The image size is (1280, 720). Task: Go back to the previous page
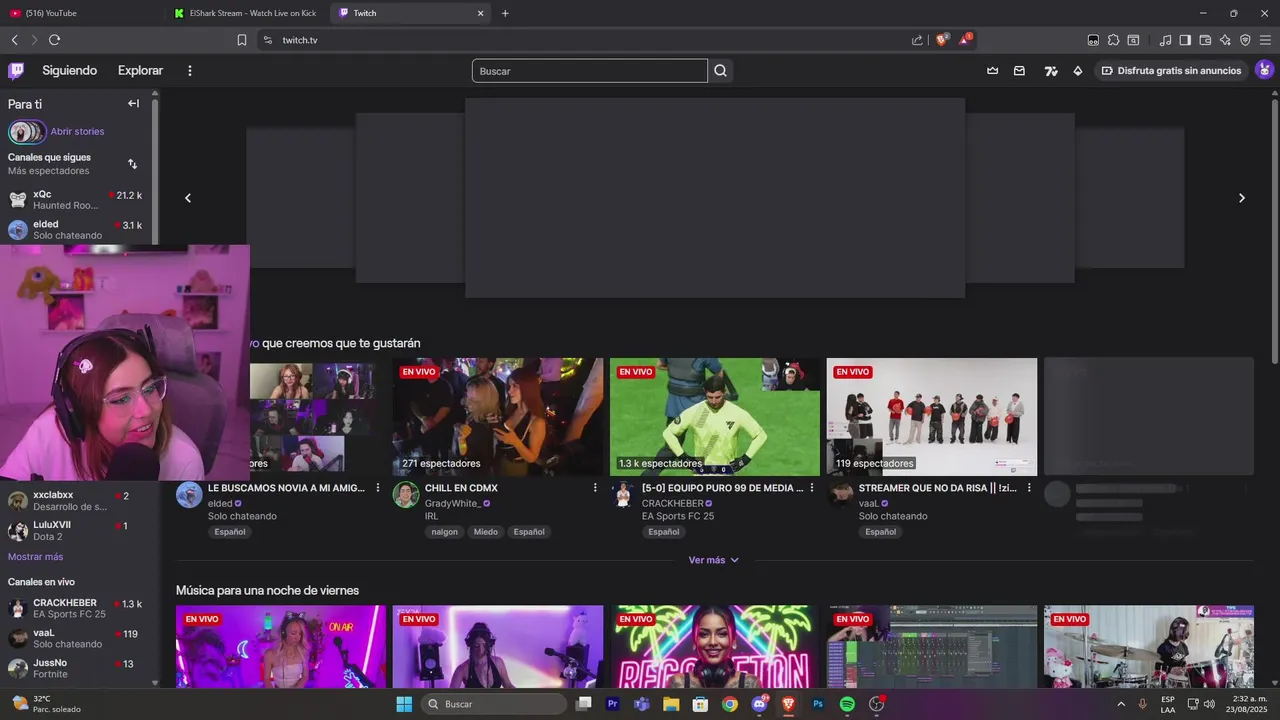tap(15, 40)
